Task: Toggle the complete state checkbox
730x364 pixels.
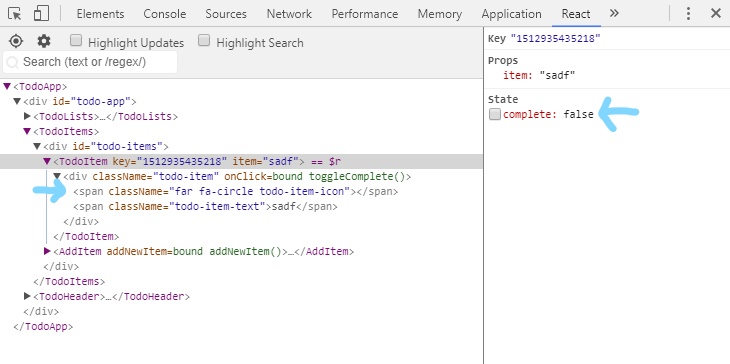Action: click(494, 115)
